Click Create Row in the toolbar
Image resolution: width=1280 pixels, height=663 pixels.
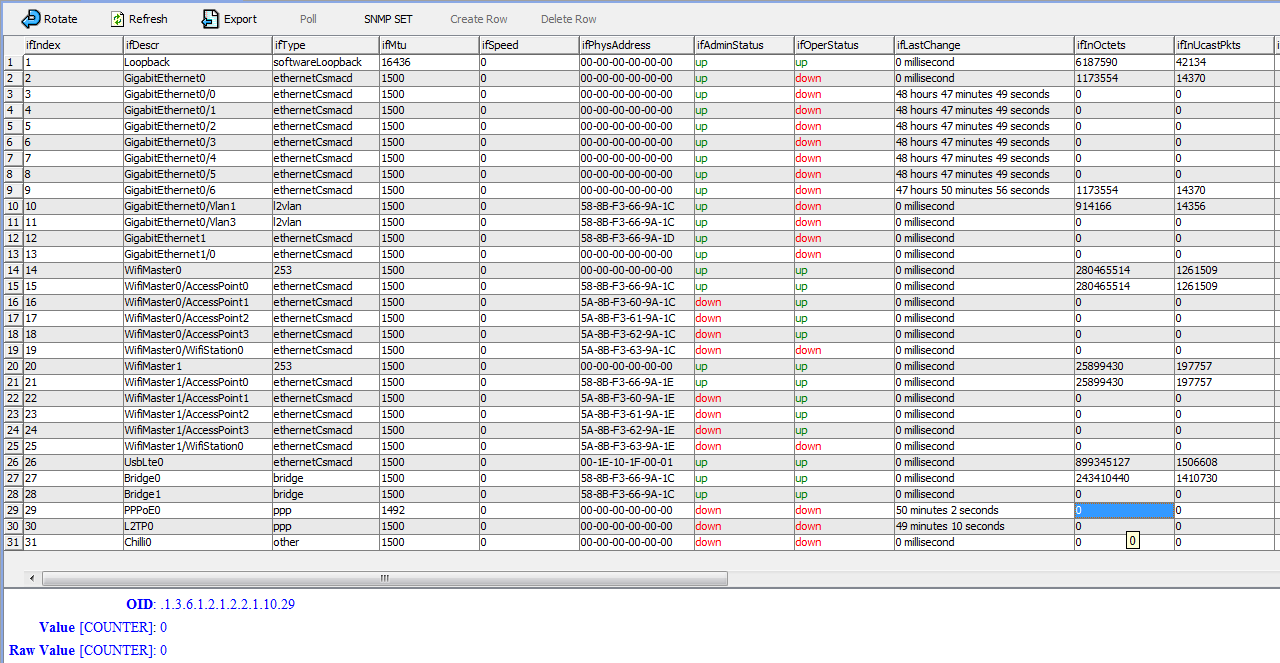(x=478, y=18)
